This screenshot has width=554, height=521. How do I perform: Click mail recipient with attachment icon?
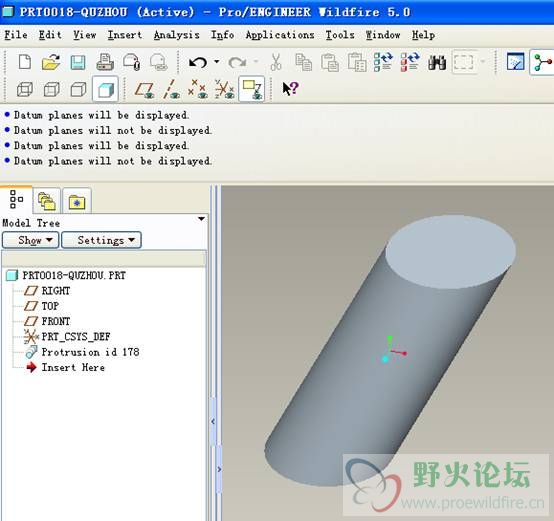(x=132, y=62)
